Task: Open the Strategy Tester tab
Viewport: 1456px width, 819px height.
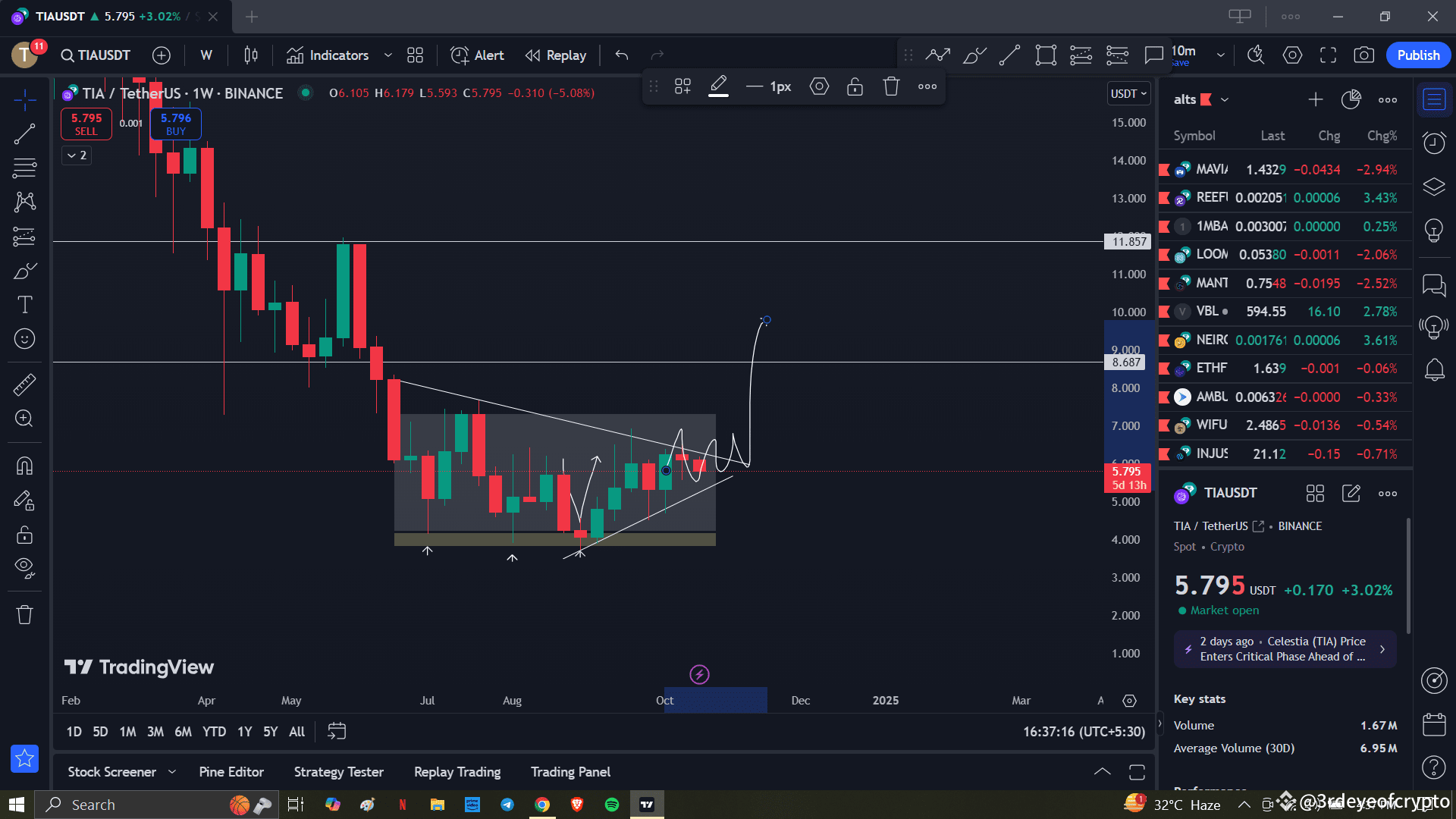Action: (x=338, y=771)
